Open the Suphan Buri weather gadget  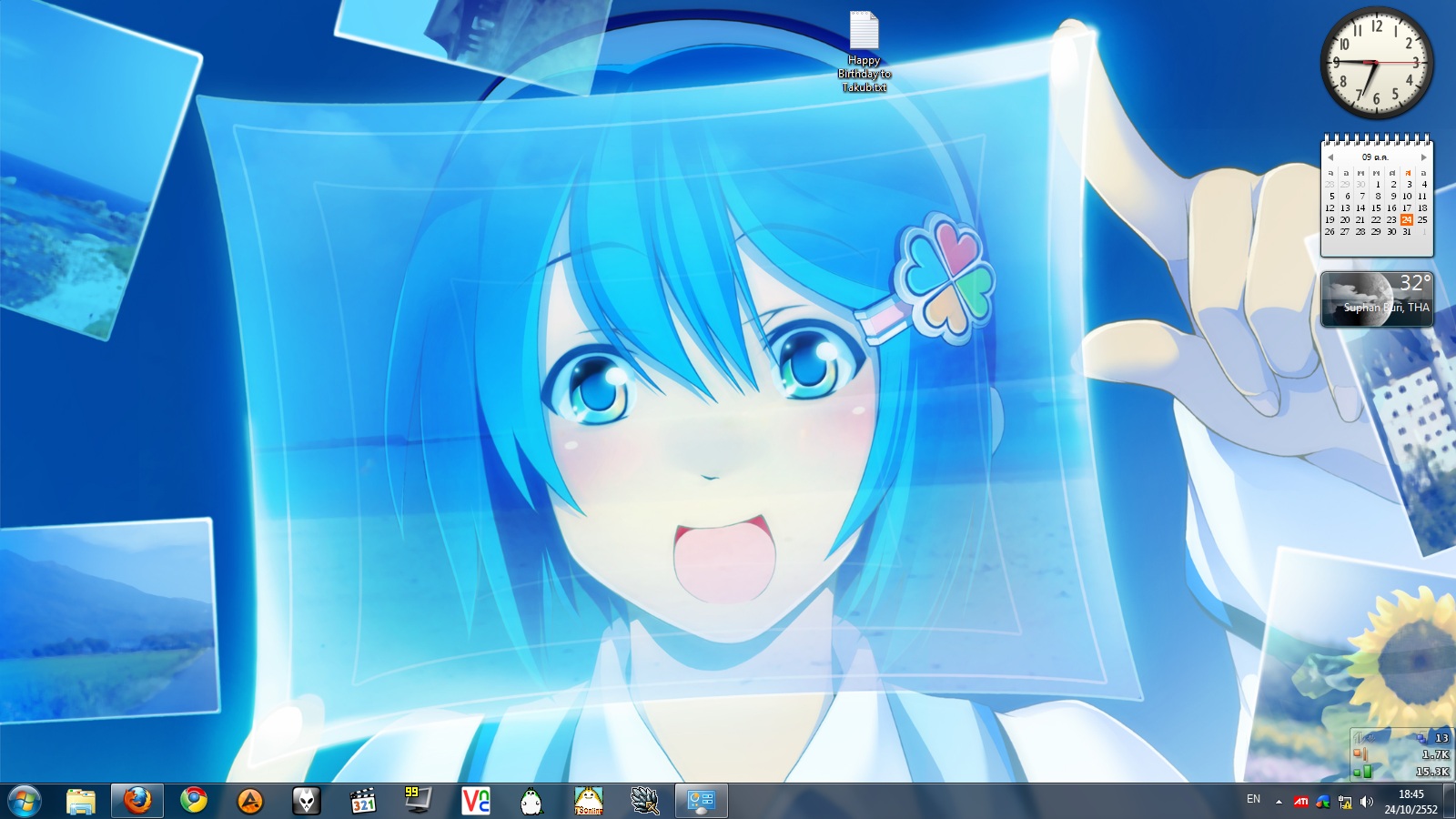1377,299
